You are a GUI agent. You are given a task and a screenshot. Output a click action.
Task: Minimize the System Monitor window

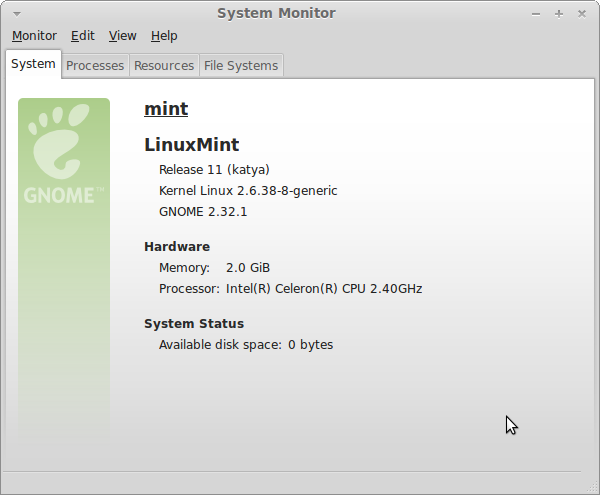click(x=536, y=15)
